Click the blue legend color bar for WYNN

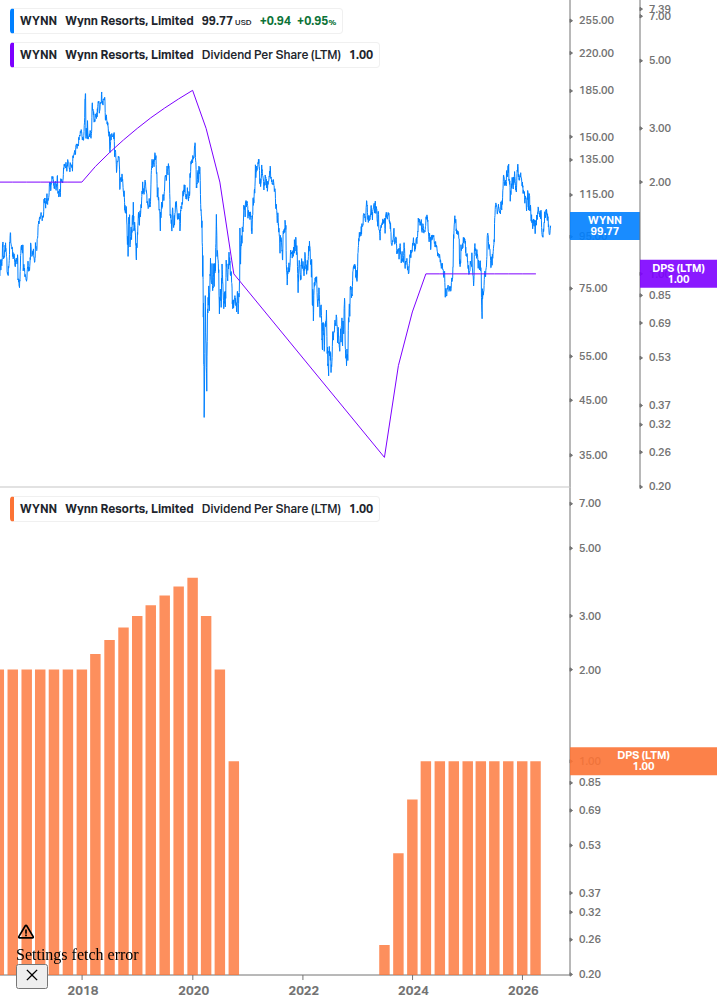tap(12, 21)
